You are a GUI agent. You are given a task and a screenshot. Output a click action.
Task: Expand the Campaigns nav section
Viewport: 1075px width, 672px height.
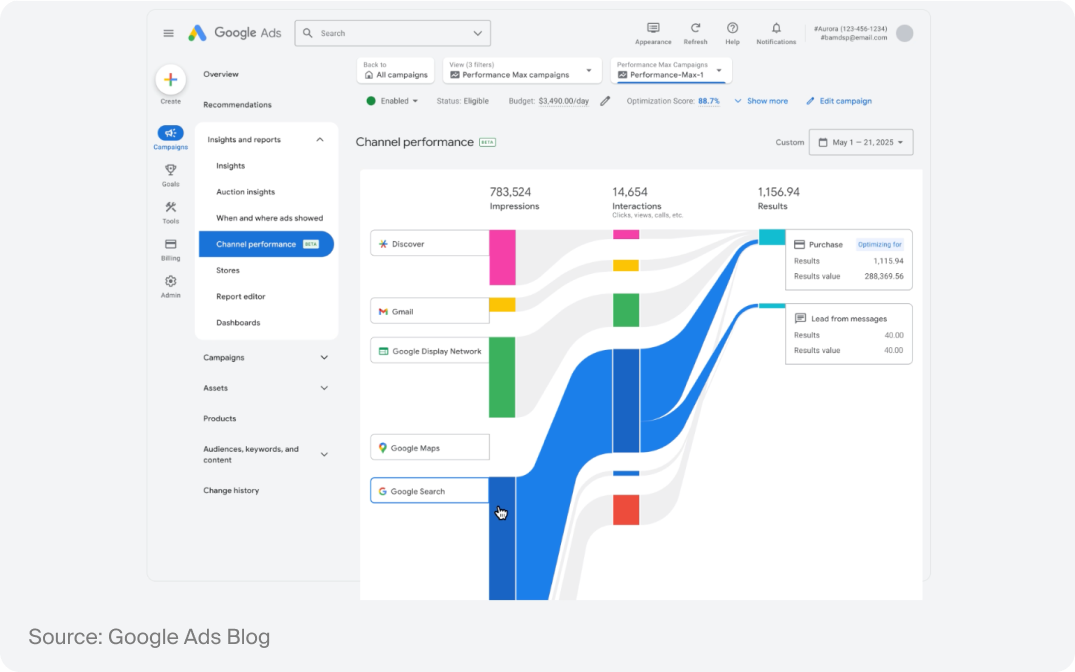pyautogui.click(x=324, y=357)
